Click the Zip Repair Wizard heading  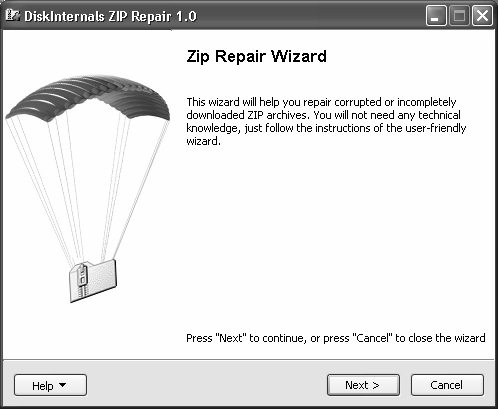click(x=256, y=57)
